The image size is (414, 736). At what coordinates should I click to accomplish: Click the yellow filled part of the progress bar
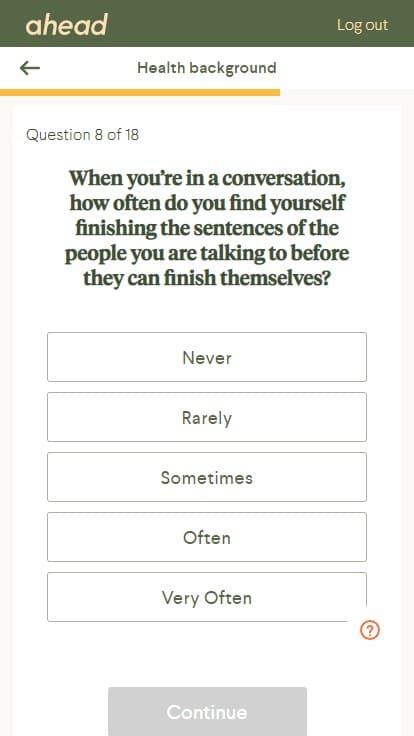click(140, 92)
